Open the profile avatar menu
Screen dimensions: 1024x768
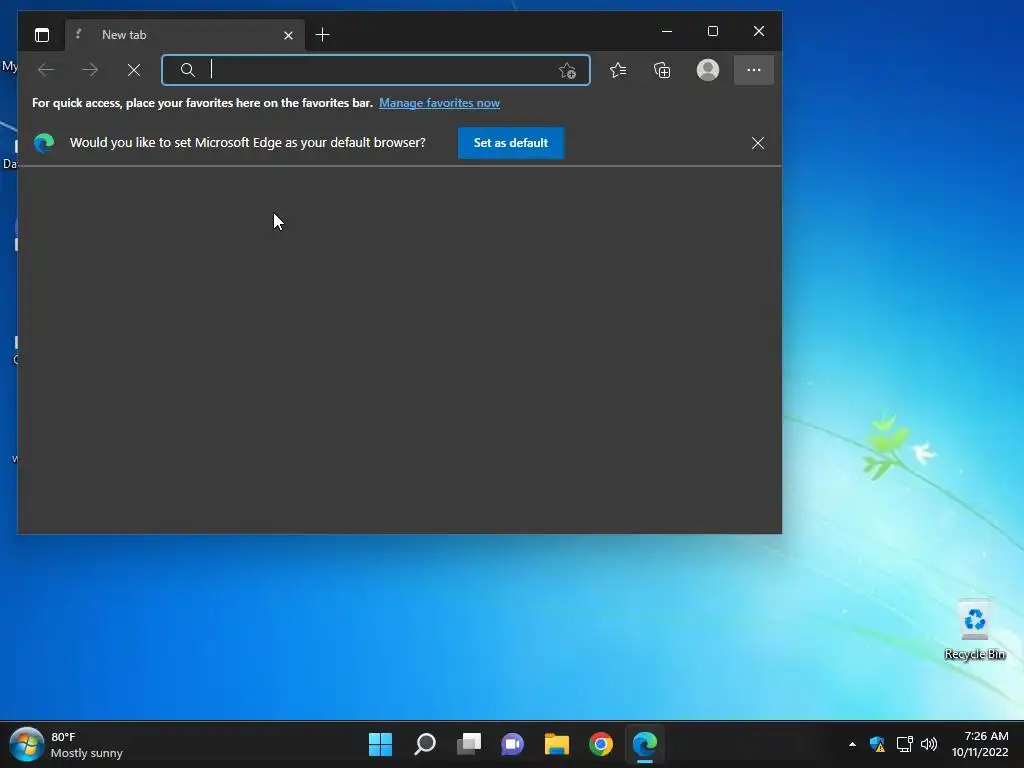point(708,70)
